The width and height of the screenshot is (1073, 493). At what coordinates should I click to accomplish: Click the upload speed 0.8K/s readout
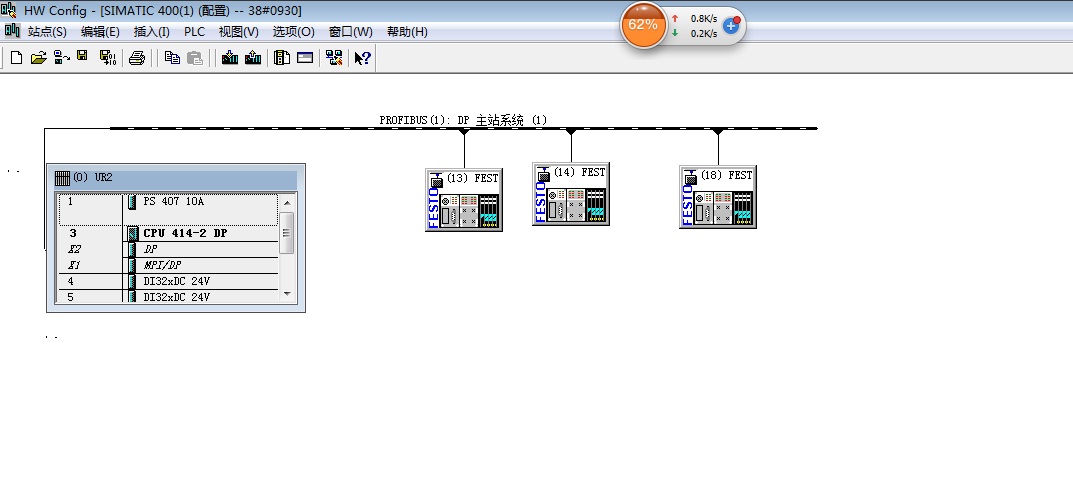(x=704, y=18)
